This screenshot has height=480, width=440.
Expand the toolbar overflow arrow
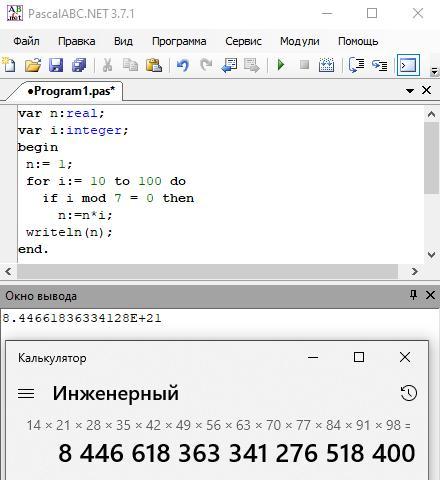click(434, 71)
